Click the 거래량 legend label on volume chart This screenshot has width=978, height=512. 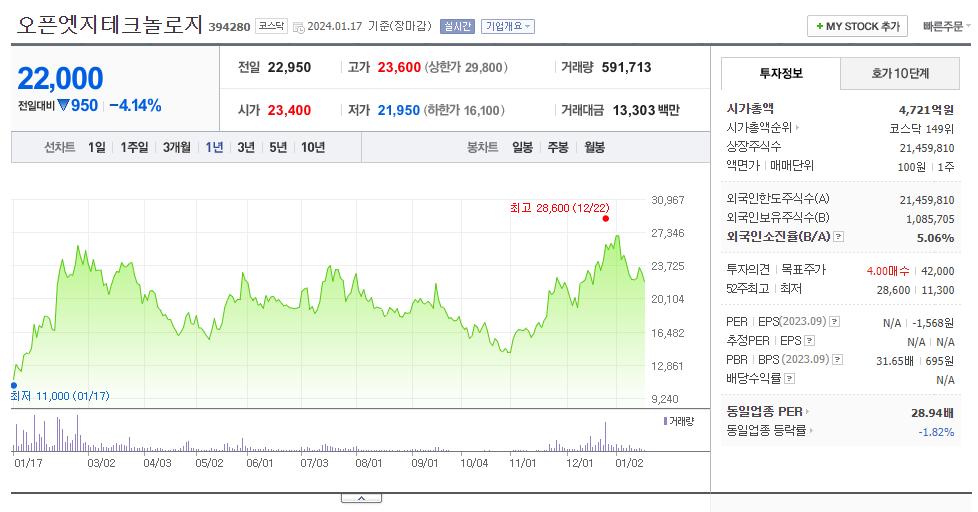point(679,422)
